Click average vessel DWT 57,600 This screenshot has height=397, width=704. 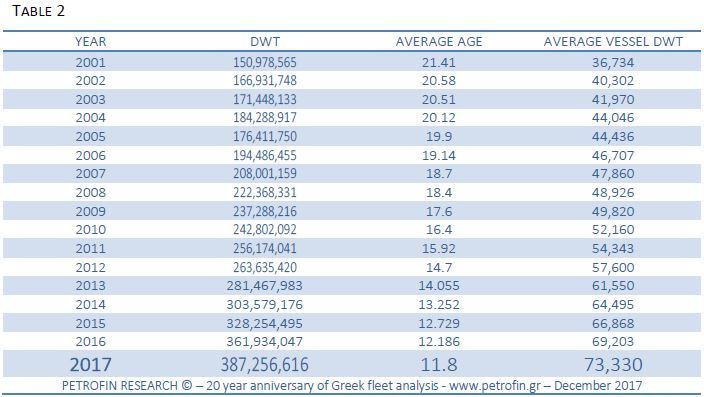coord(613,267)
